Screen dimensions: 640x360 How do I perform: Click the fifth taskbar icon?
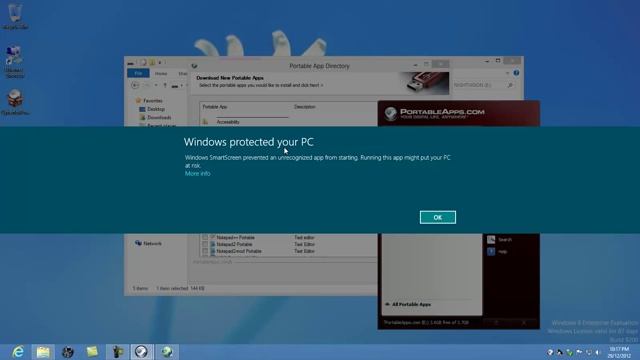point(118,352)
